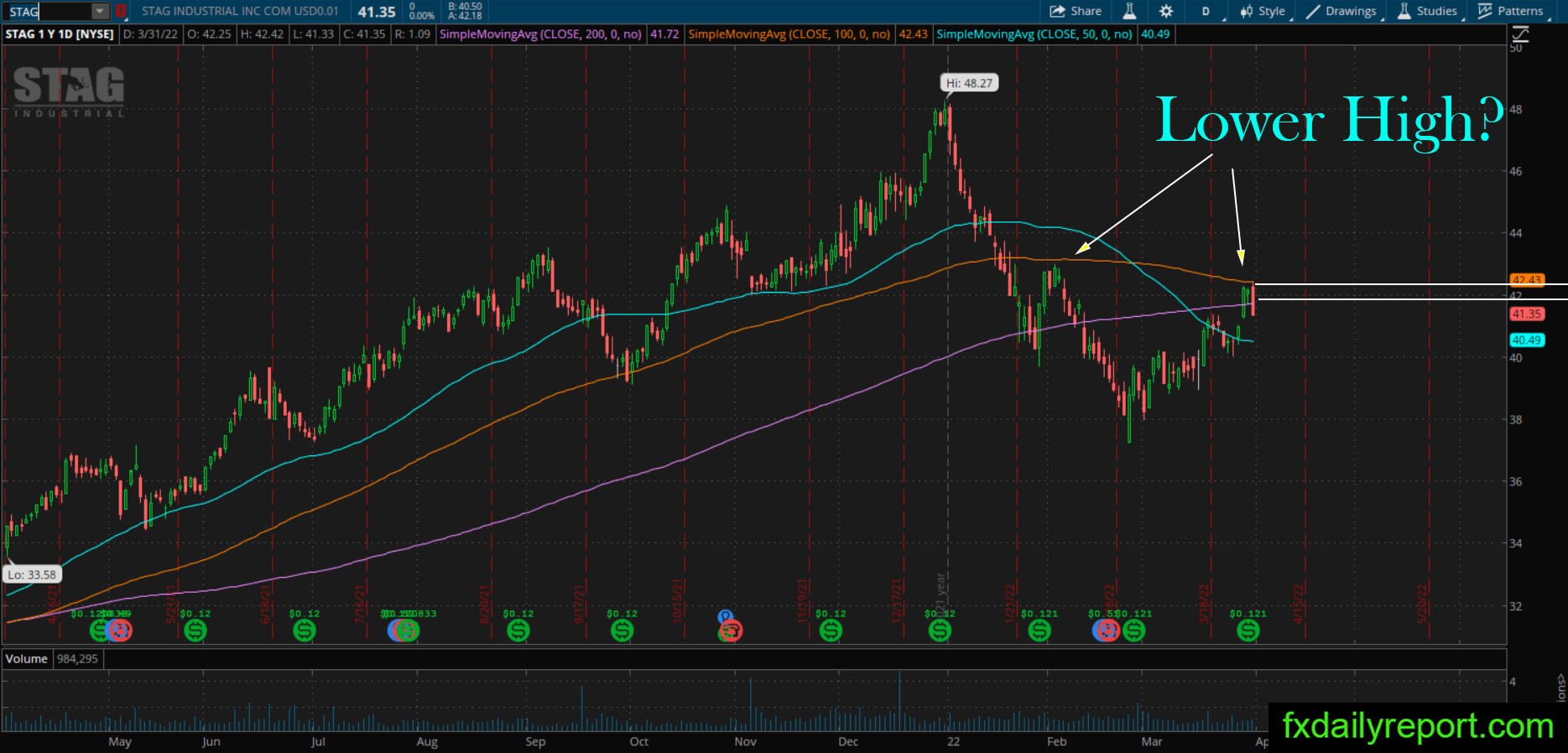1568x753 pixels.
Task: Click the blue event icon above the late-October earnings marker
Action: tap(726, 616)
